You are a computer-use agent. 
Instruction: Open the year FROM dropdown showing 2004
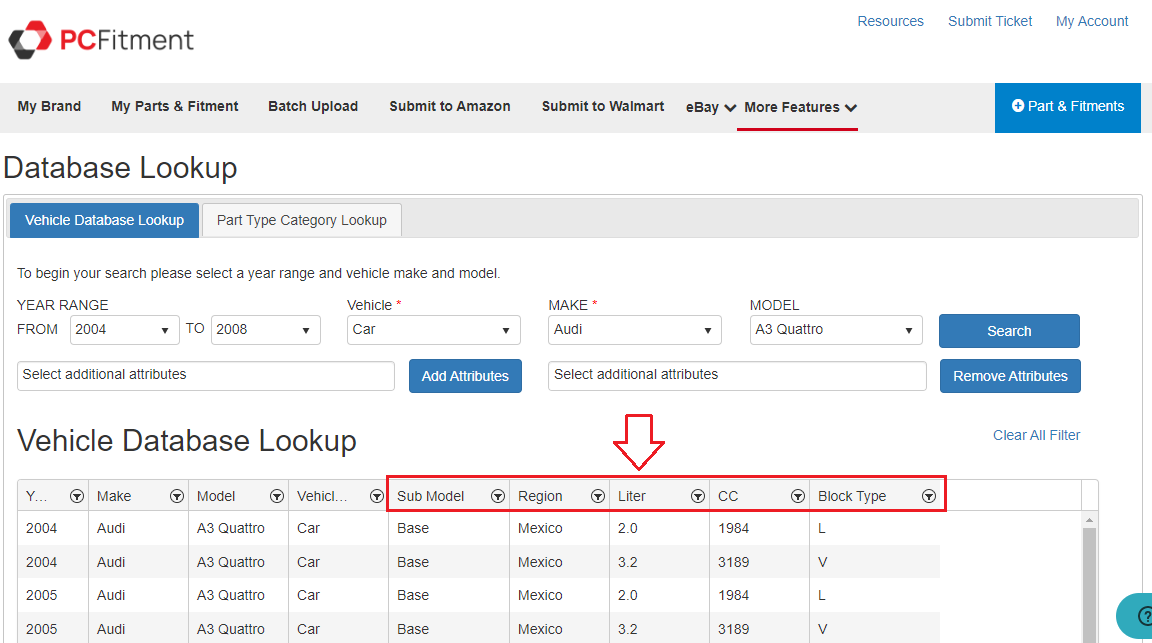[124, 330]
